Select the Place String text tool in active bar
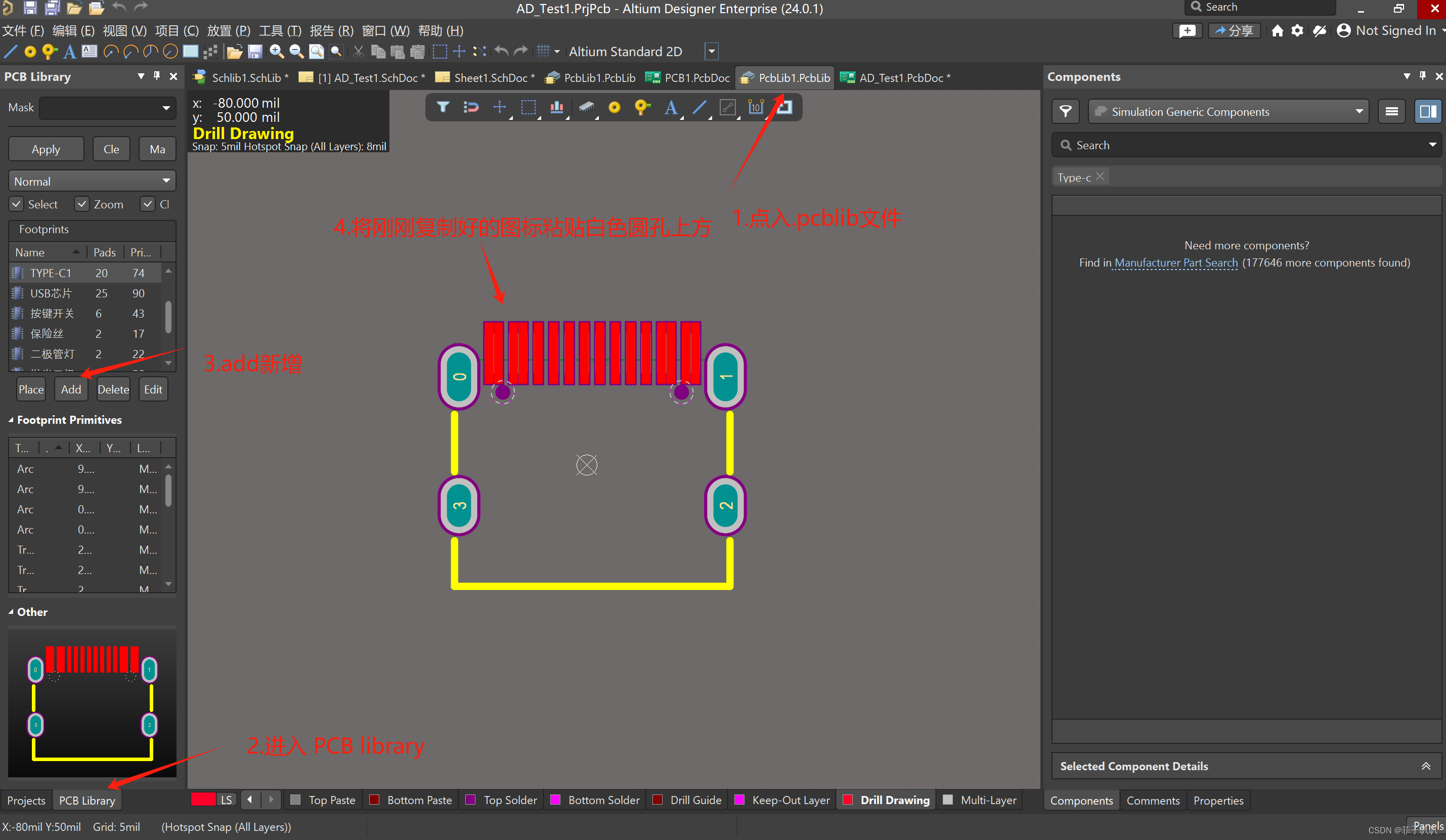The image size is (1446, 840). point(670,107)
